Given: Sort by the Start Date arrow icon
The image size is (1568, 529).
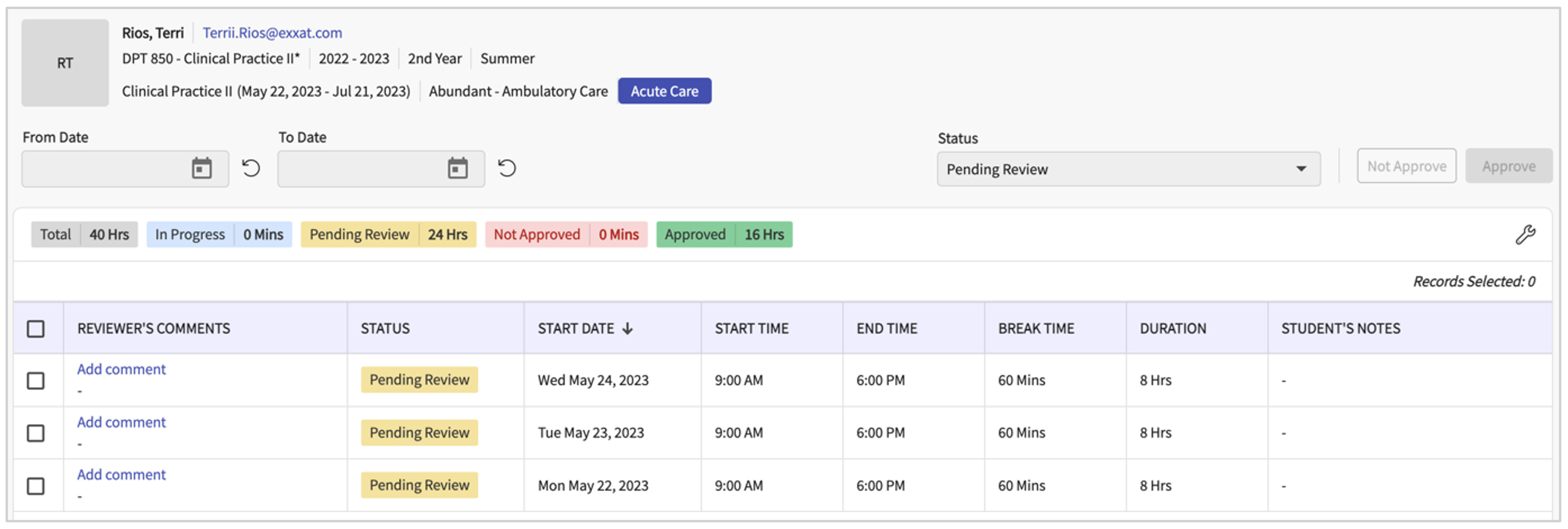Looking at the screenshot, I should 628,329.
